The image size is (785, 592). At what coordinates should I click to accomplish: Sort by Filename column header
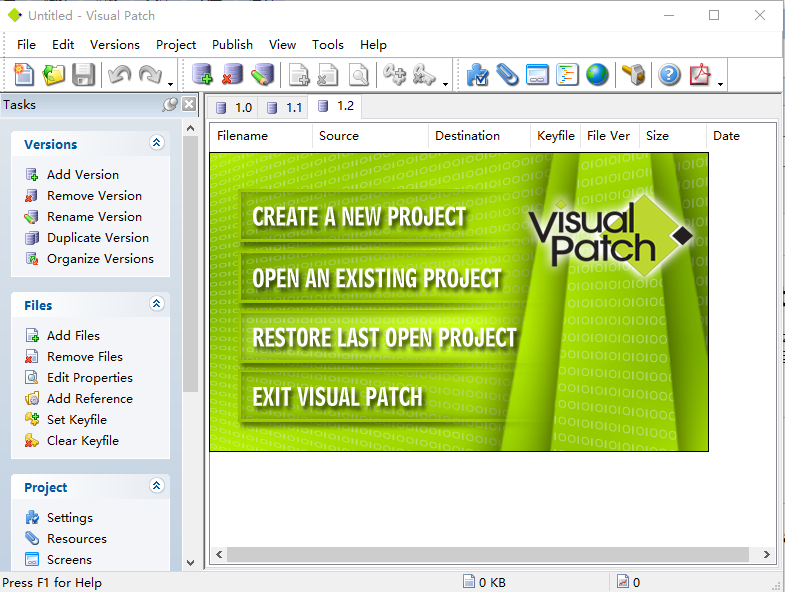tap(261, 136)
